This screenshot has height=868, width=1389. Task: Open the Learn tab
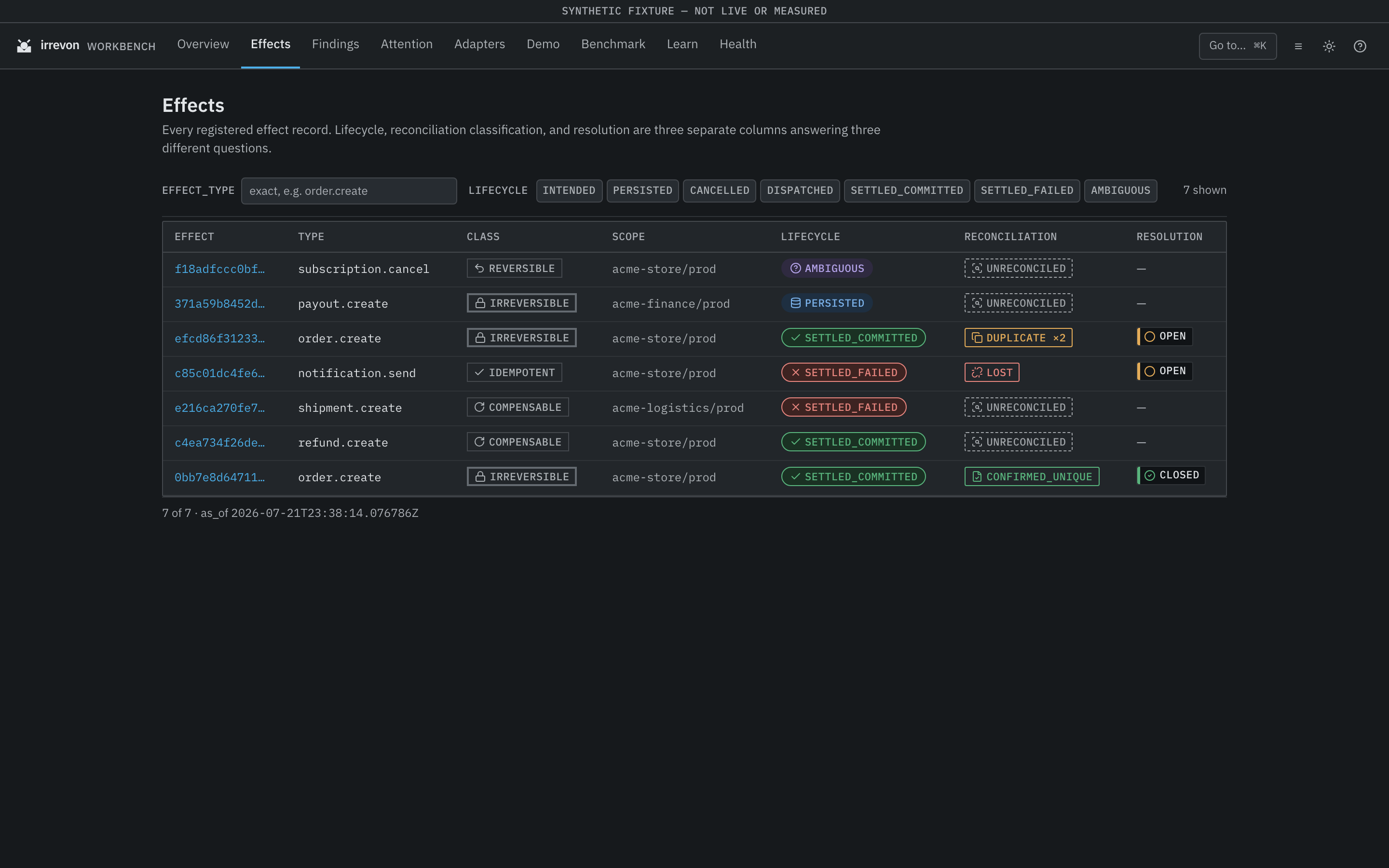click(x=682, y=44)
